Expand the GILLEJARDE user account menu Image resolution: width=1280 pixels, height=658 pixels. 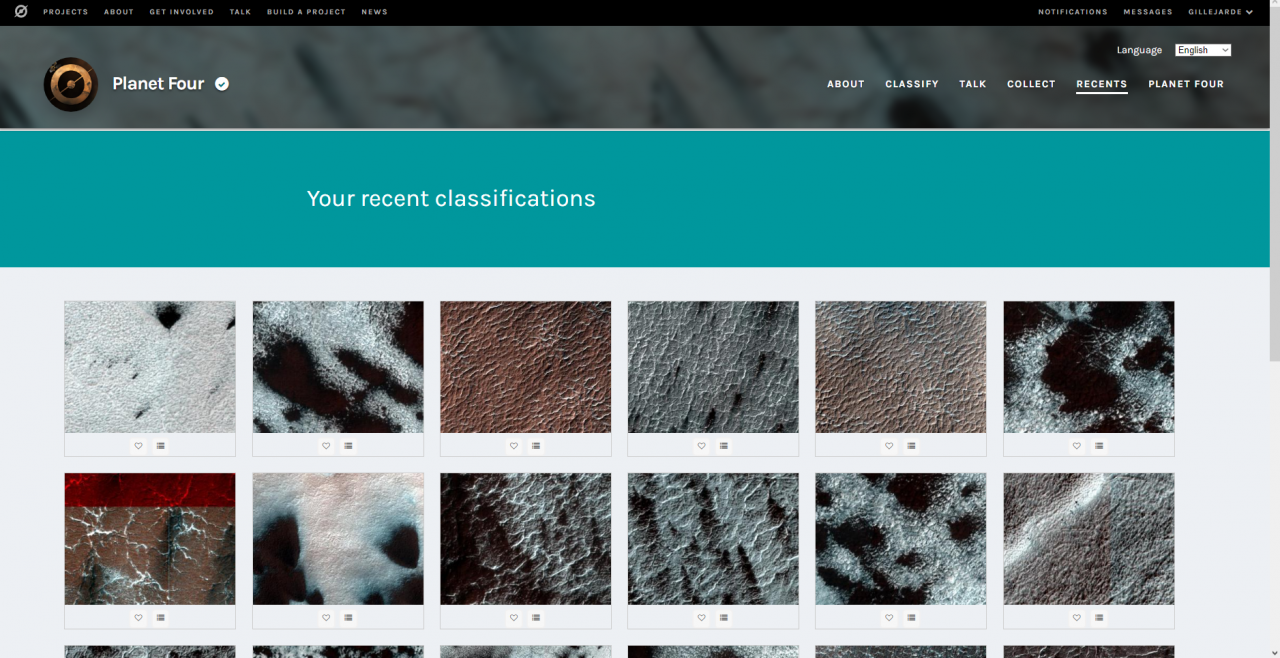[x=1220, y=12]
